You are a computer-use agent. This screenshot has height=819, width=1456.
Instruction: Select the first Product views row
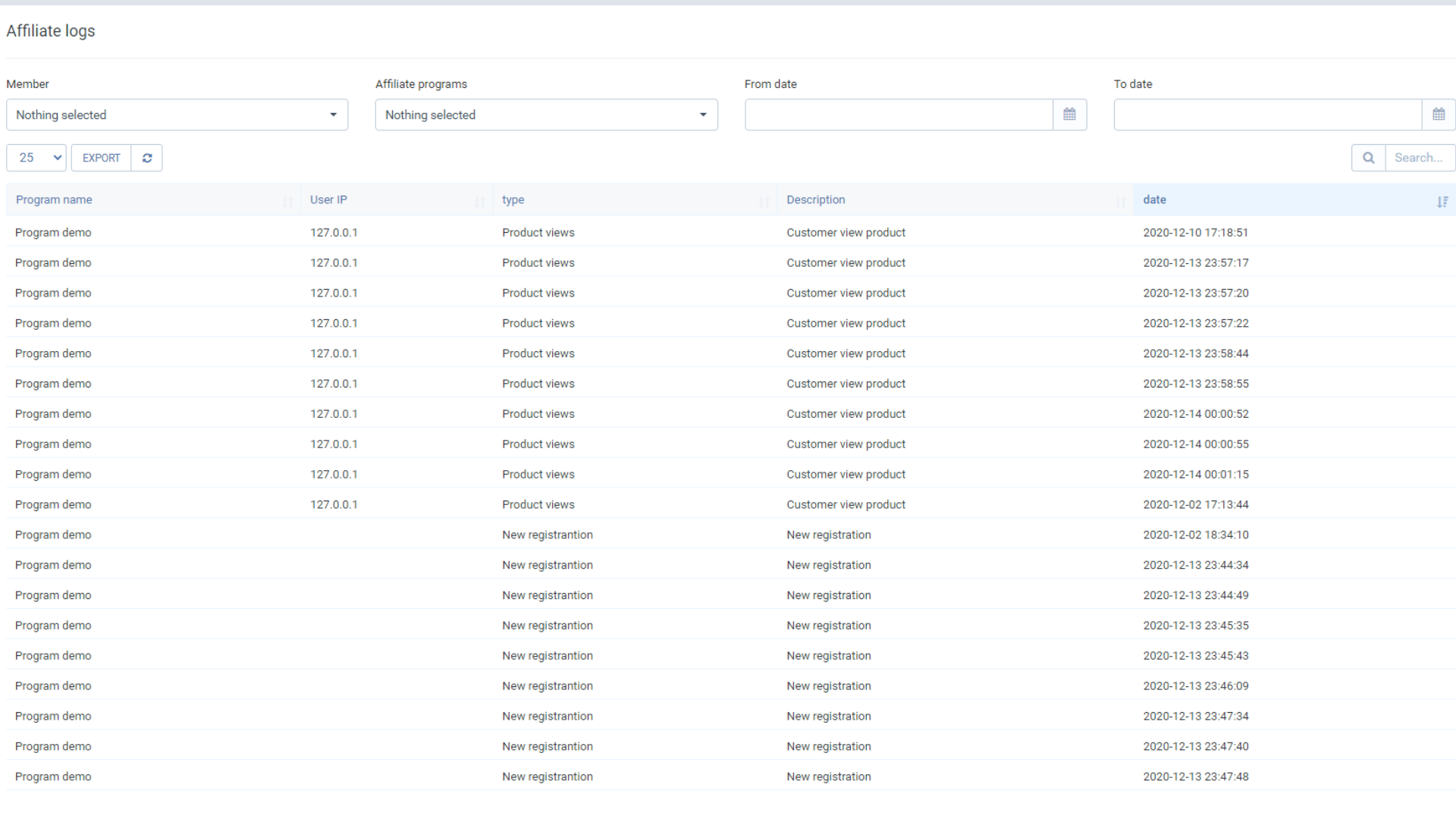(x=538, y=232)
